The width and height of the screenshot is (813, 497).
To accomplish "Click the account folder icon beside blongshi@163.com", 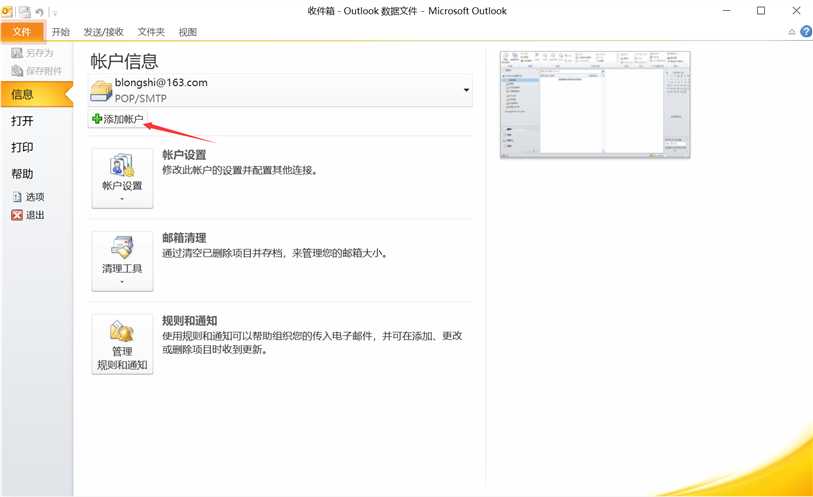I will pyautogui.click(x=101, y=91).
